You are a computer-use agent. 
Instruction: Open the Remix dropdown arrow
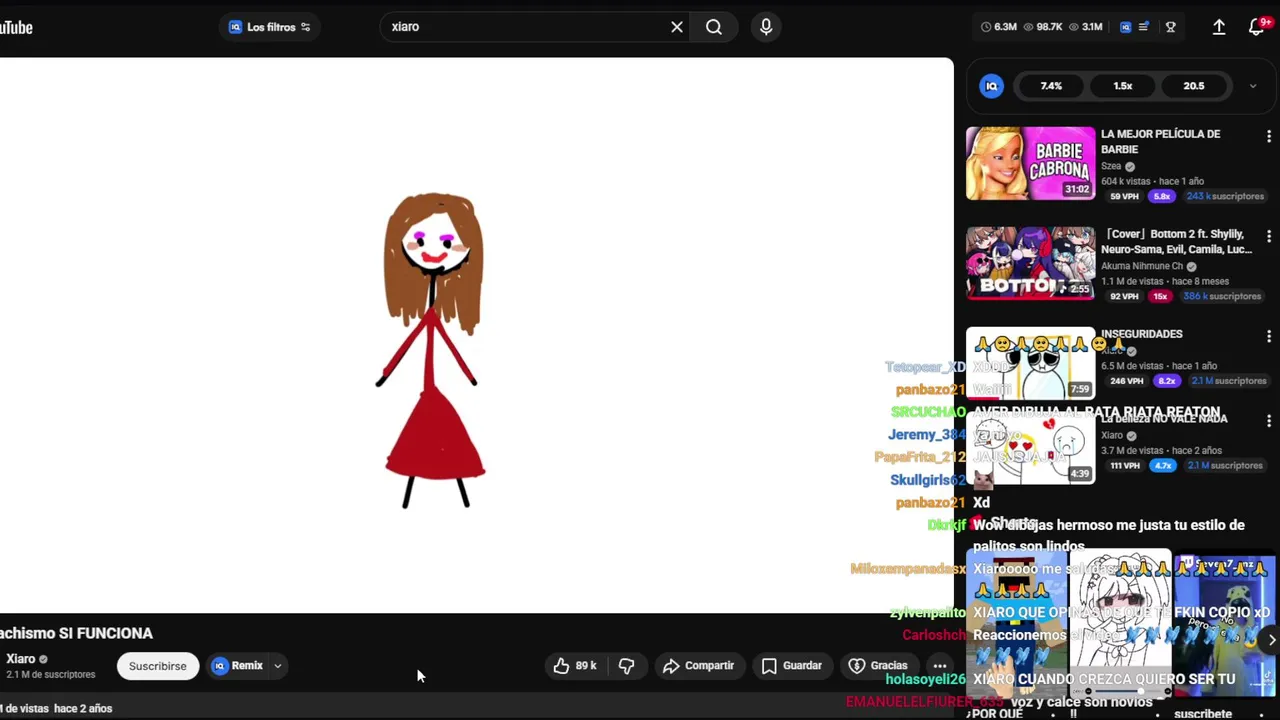click(278, 666)
